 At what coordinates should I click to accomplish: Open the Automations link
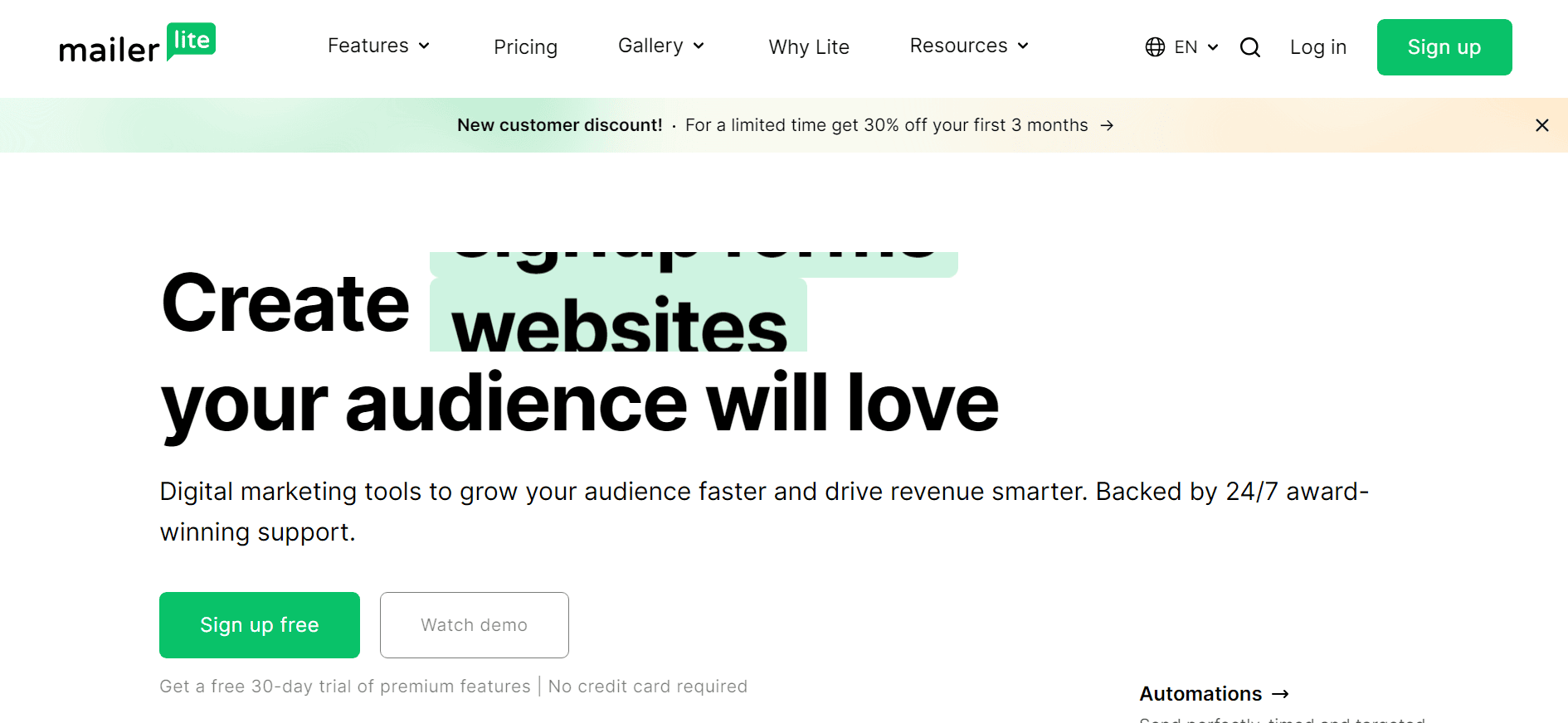tap(1200, 694)
